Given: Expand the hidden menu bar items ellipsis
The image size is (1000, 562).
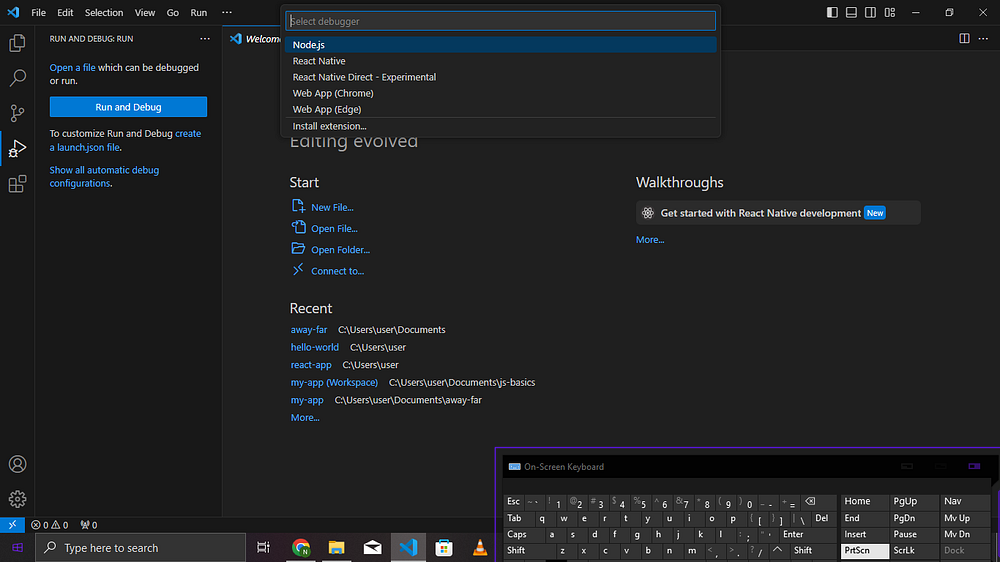Looking at the screenshot, I should 226,12.
